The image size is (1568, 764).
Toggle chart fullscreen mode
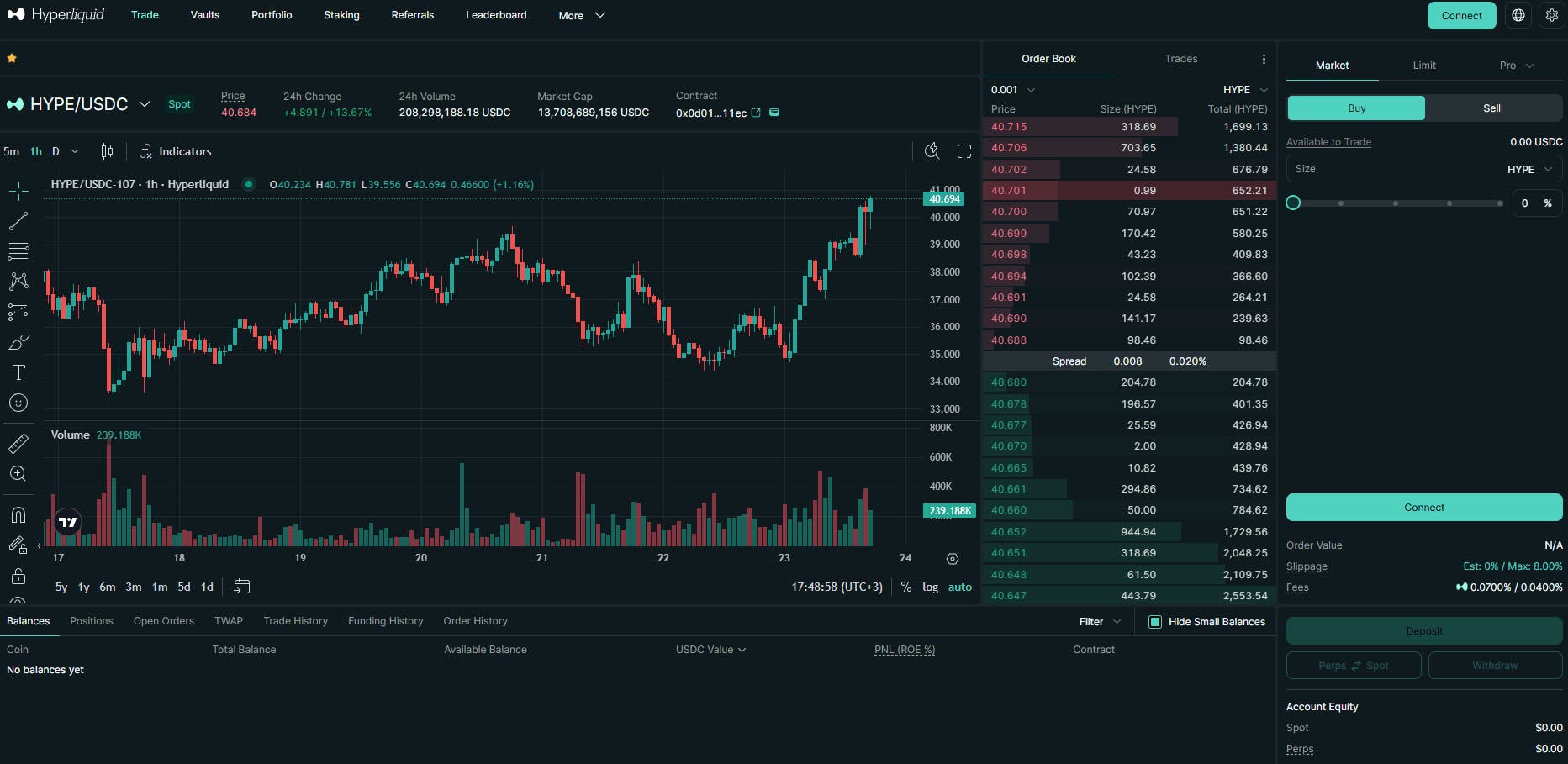coord(964,151)
